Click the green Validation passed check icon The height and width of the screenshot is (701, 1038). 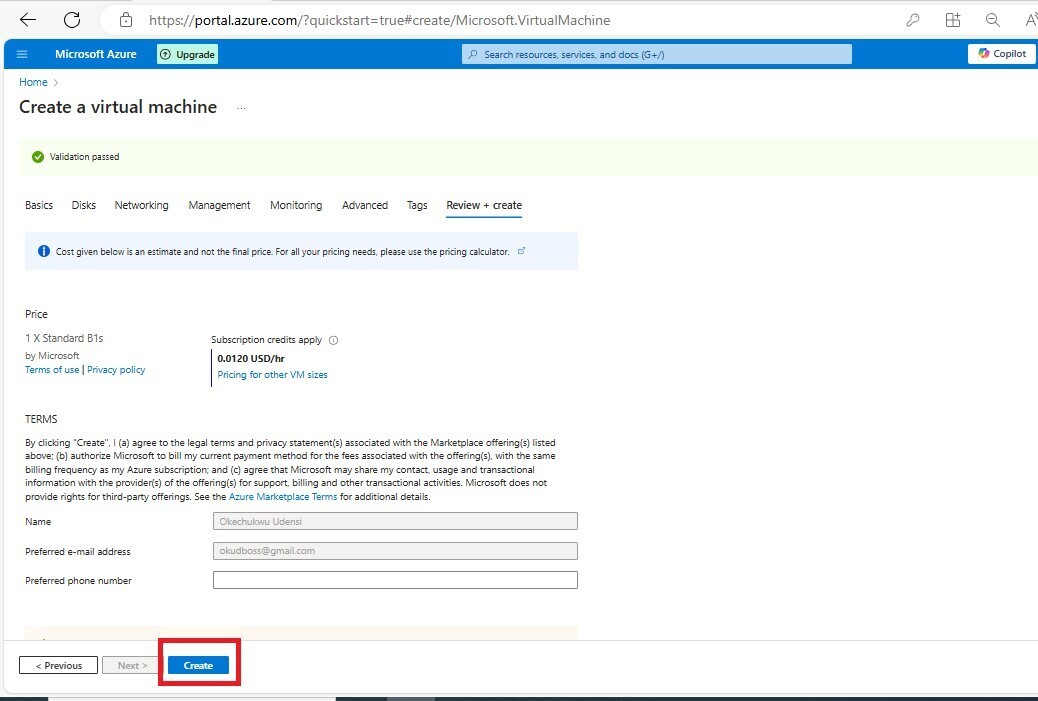pyautogui.click(x=38, y=157)
